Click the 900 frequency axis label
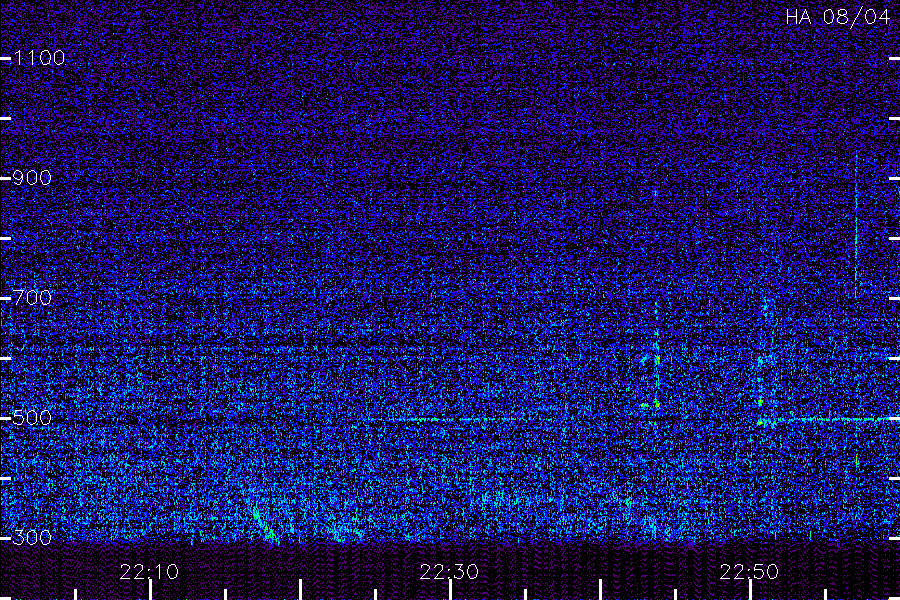Screen dimensions: 900x600 coord(32,178)
